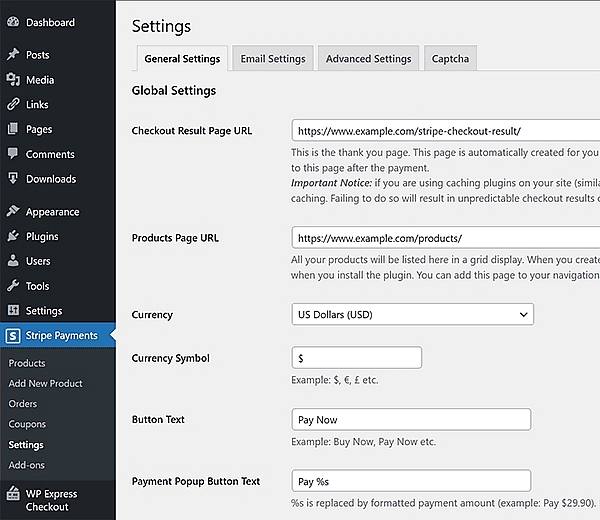This screenshot has height=520, width=600.
Task: Switch to the General Settings tab
Action: click(x=182, y=59)
